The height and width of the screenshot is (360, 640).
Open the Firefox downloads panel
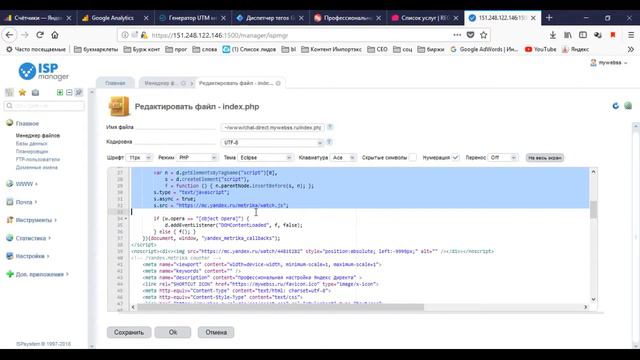[x=553, y=35]
